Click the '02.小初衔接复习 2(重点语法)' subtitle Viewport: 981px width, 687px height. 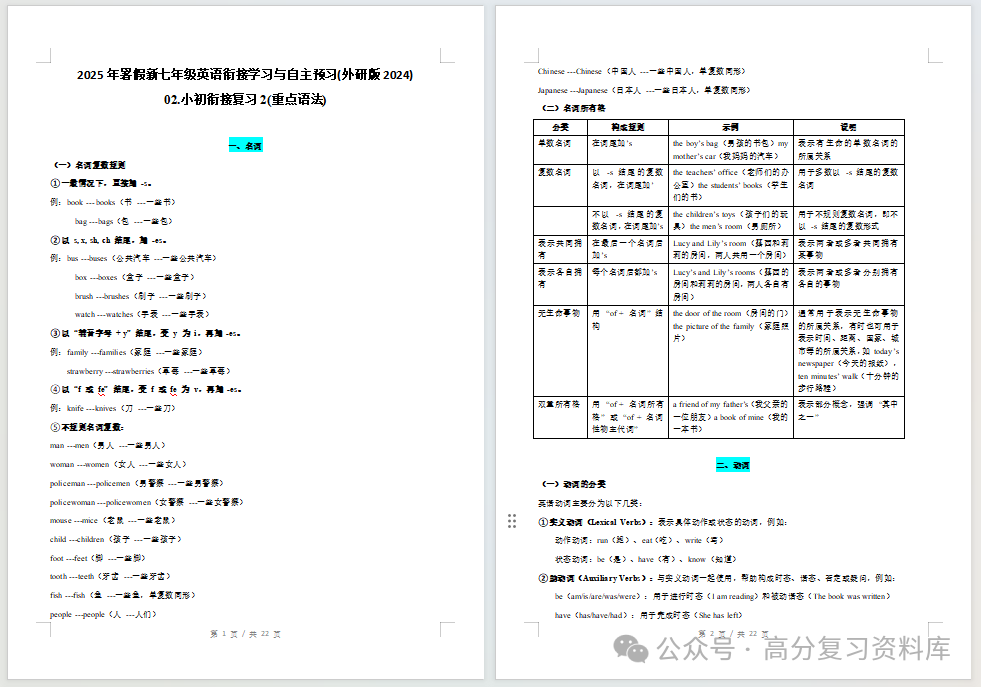coord(245,99)
